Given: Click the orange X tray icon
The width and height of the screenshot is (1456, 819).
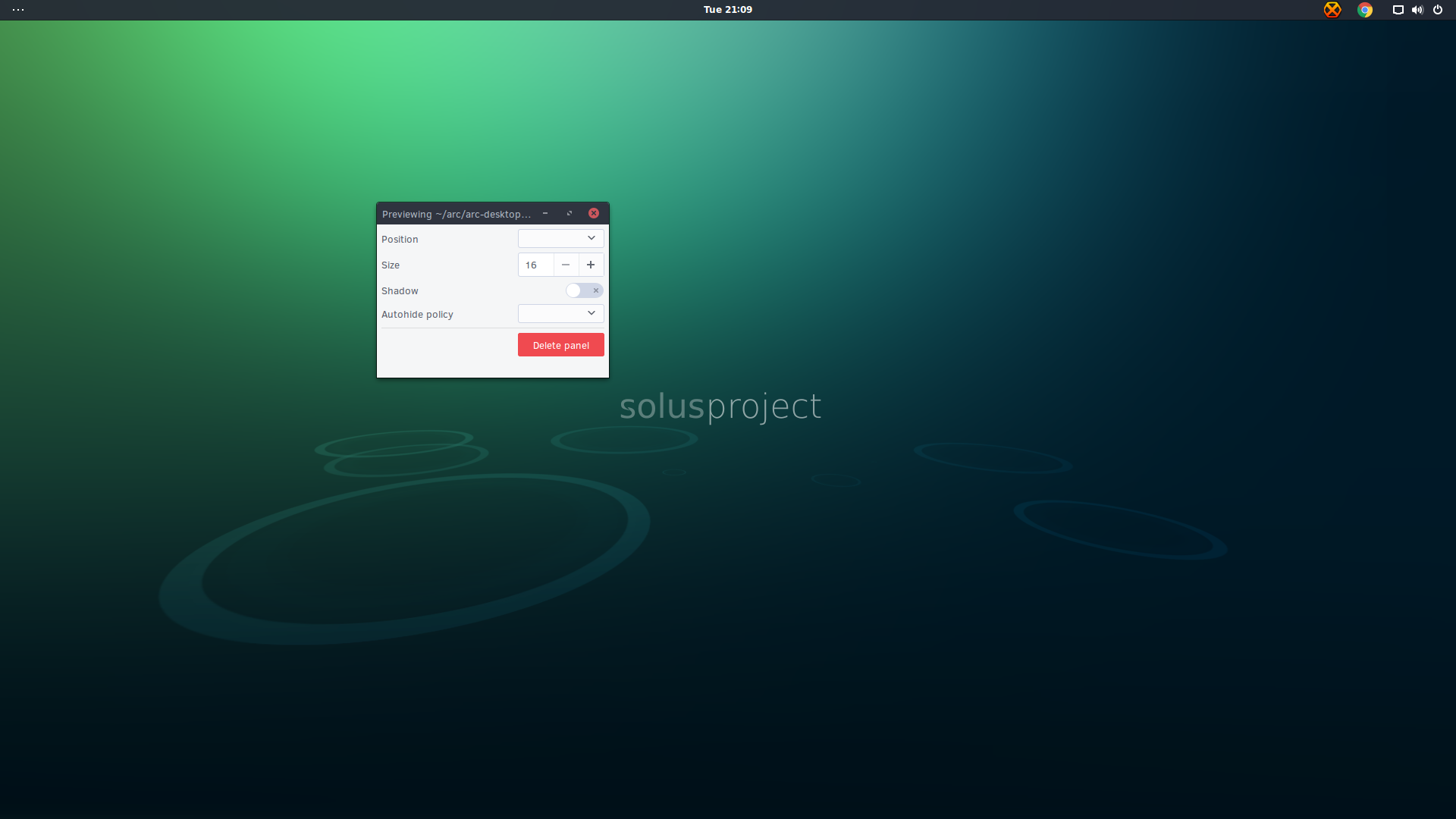Looking at the screenshot, I should pos(1332,10).
